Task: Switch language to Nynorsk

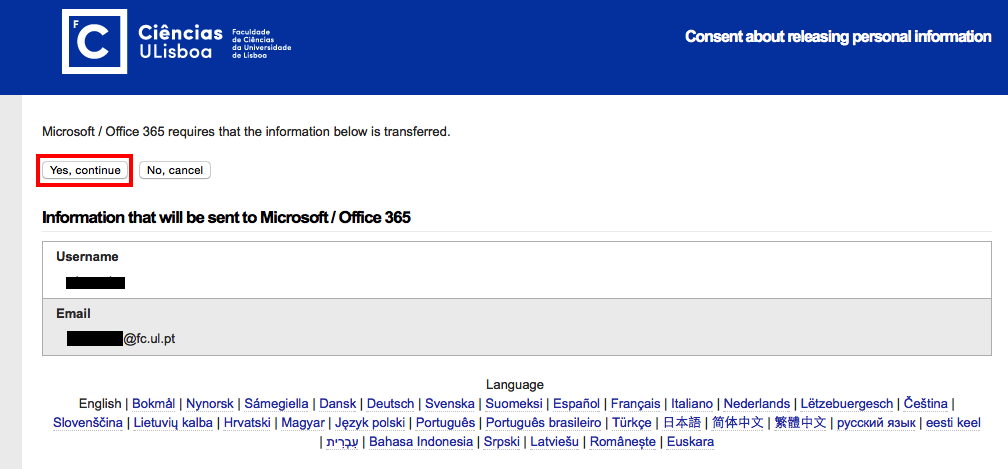Action: point(210,403)
